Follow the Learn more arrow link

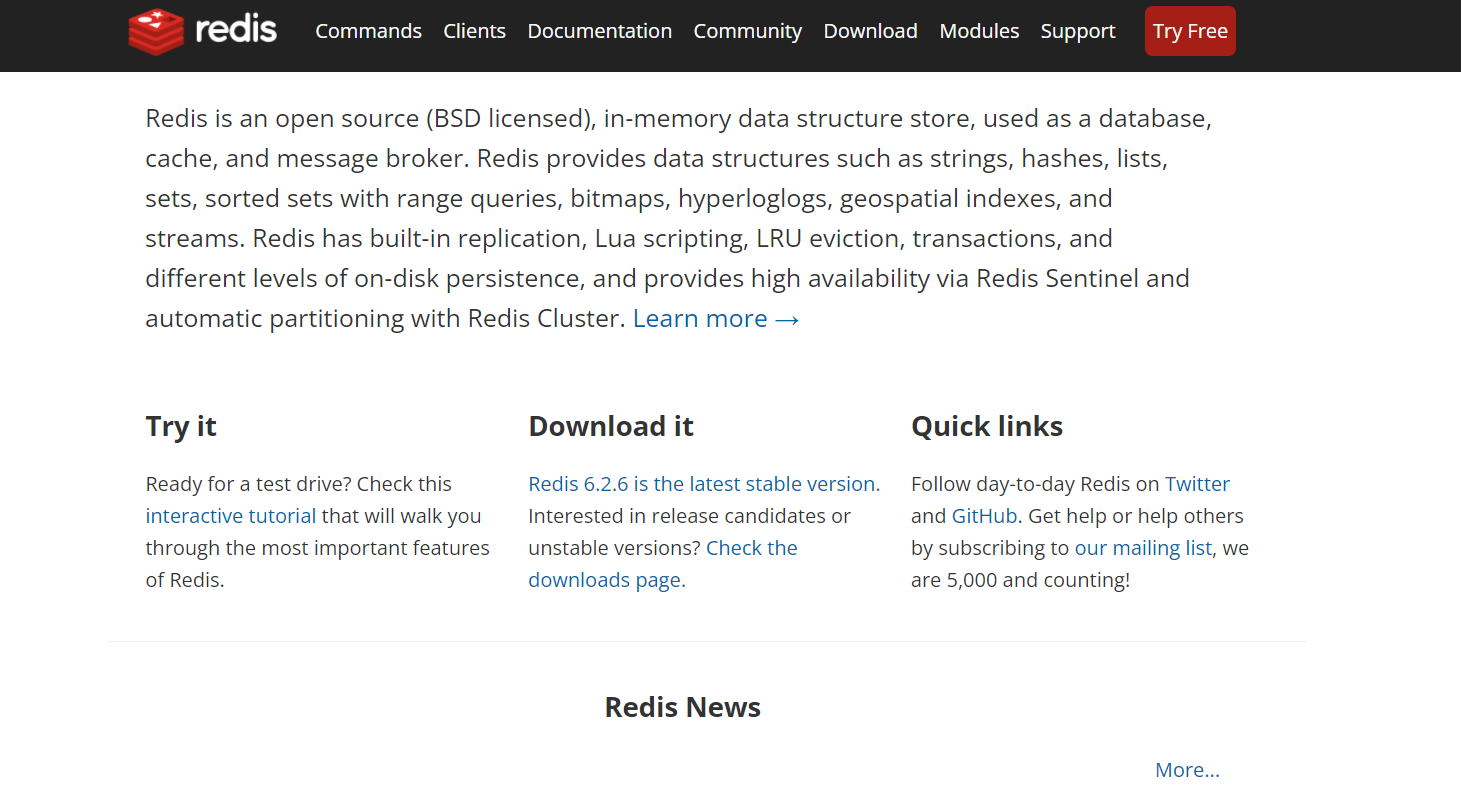tap(716, 318)
